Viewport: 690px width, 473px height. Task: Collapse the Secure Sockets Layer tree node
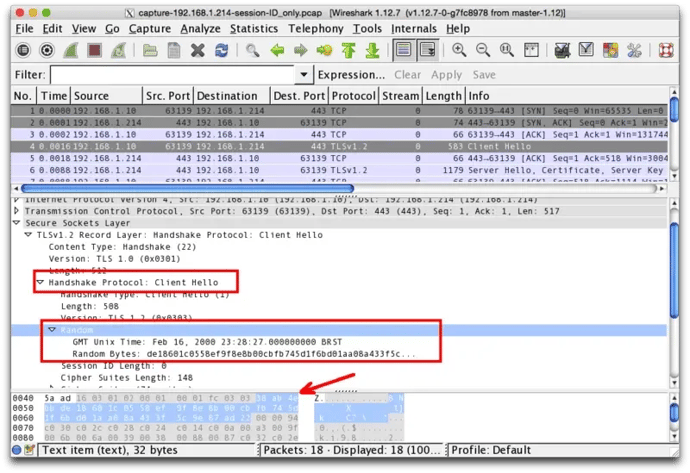click(x=18, y=223)
